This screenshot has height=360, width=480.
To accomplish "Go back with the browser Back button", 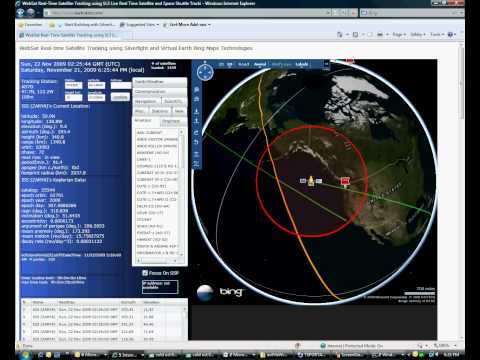I will point(21,13).
